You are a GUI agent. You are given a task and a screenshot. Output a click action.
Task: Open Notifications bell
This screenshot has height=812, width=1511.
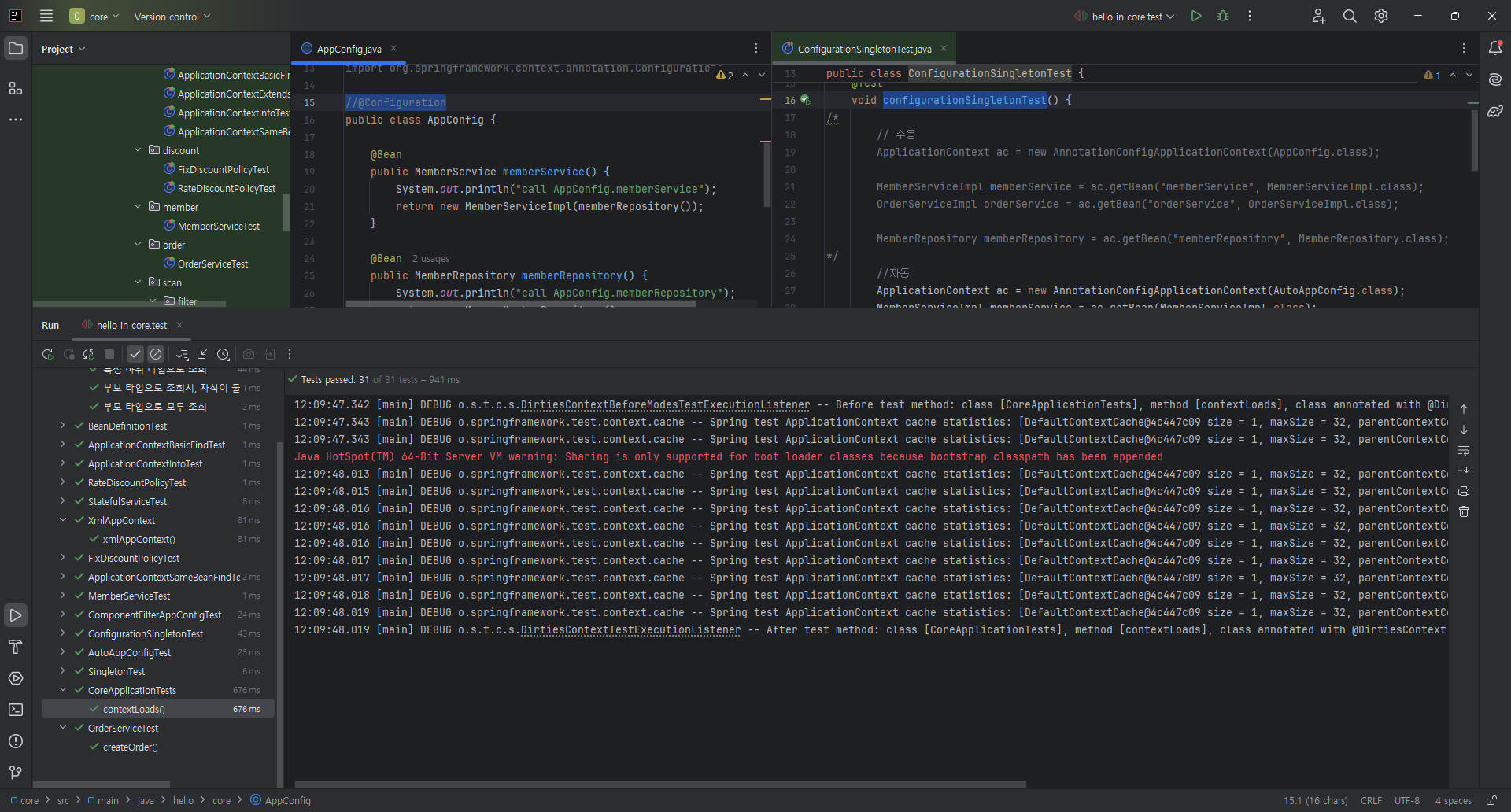tap(1495, 48)
